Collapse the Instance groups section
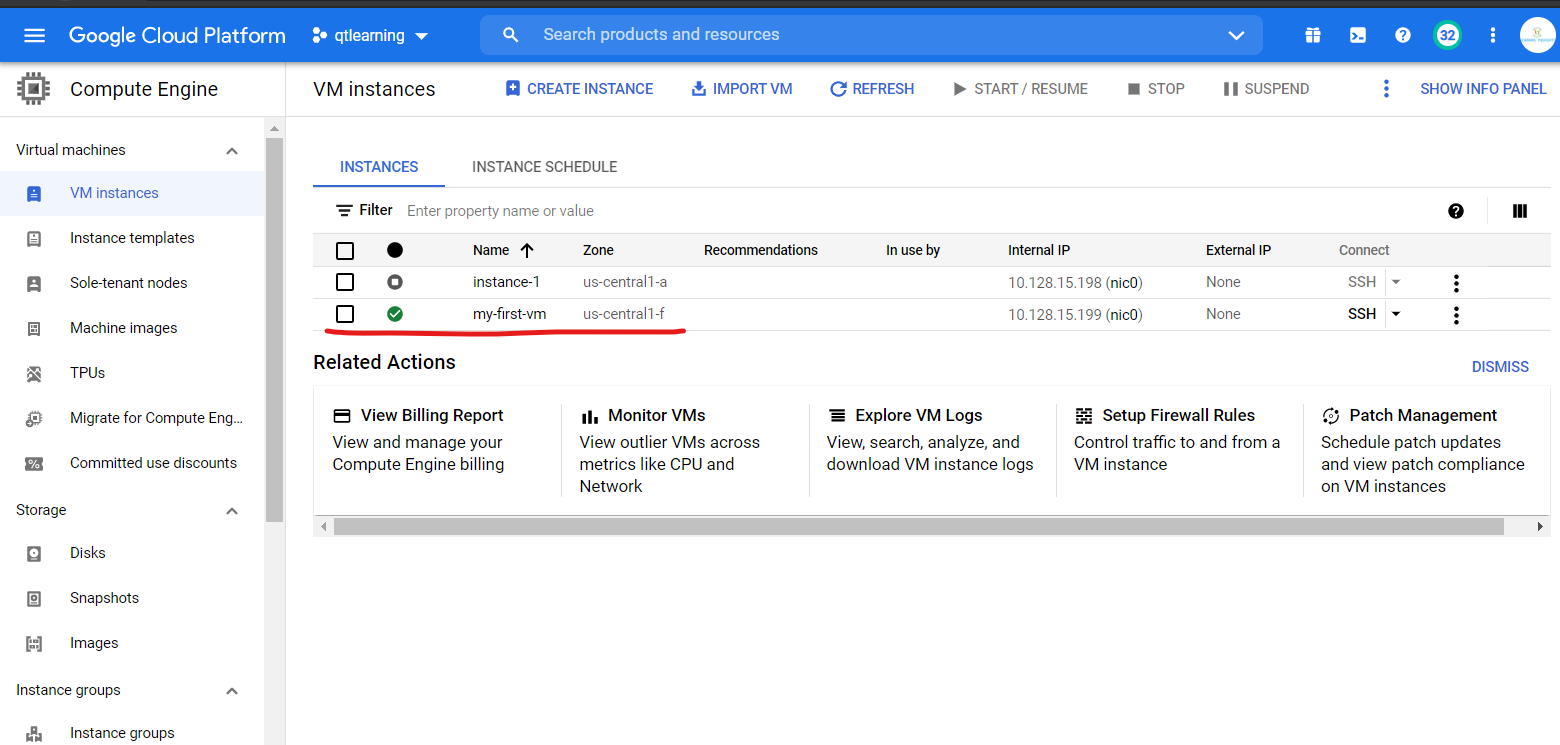This screenshot has height=745, width=1560. coord(232,691)
